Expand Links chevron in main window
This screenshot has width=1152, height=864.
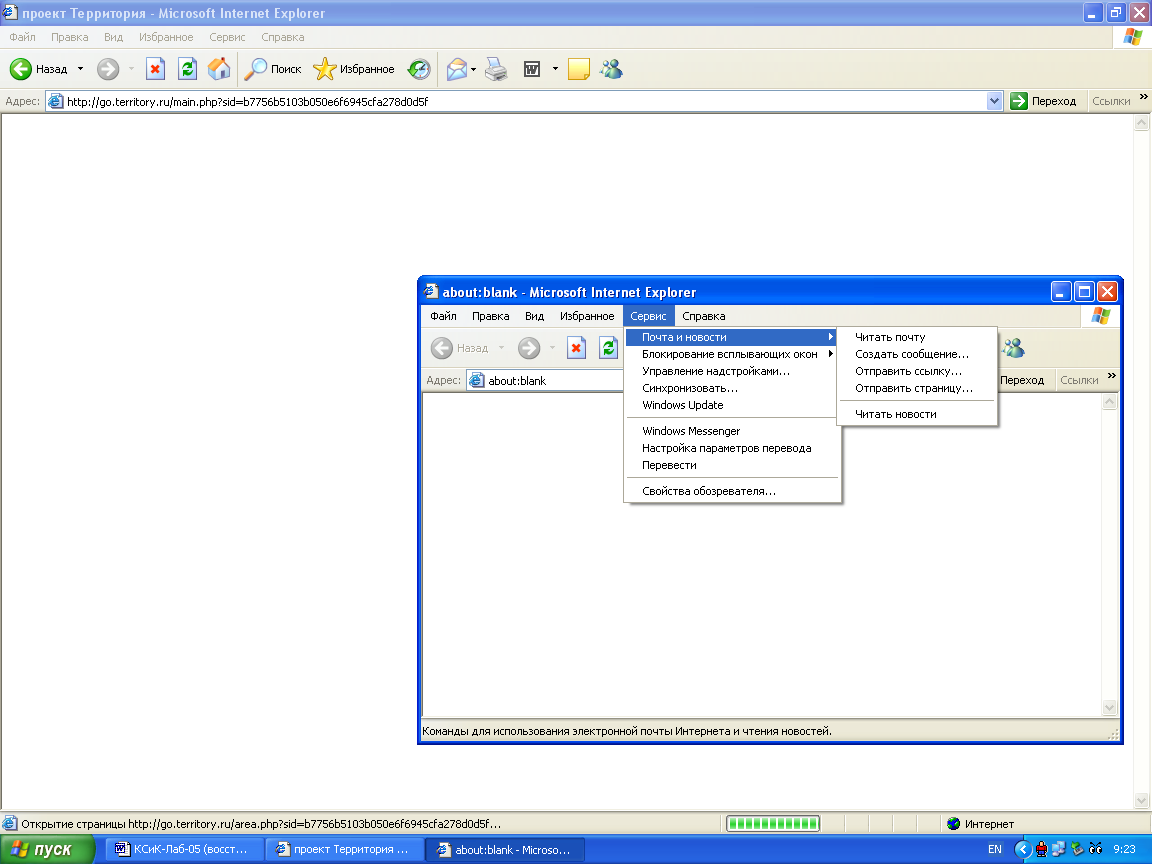coord(1143,96)
